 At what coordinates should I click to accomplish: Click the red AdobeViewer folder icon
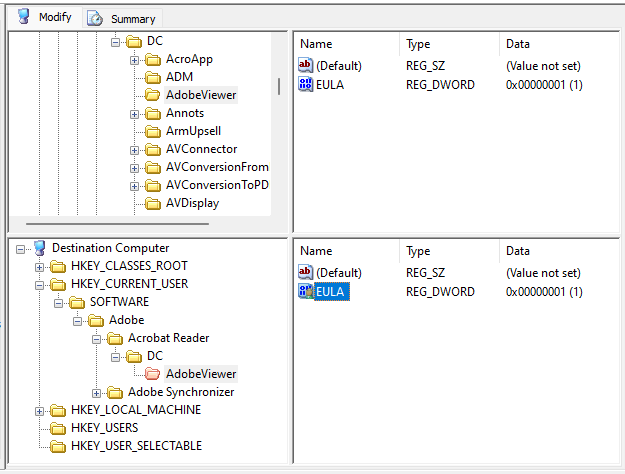pyautogui.click(x=153, y=374)
